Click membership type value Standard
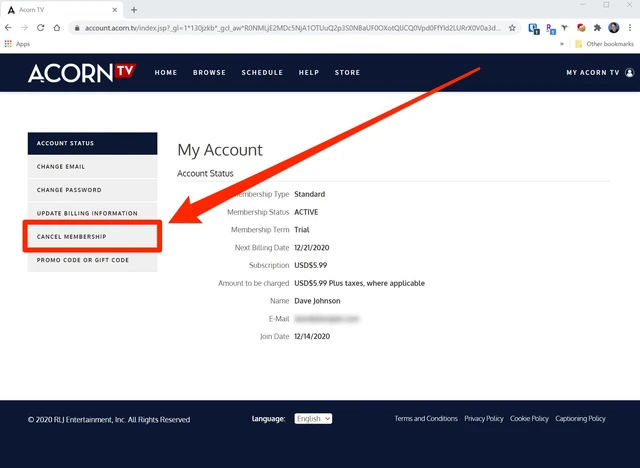The image size is (640, 468). click(x=310, y=194)
